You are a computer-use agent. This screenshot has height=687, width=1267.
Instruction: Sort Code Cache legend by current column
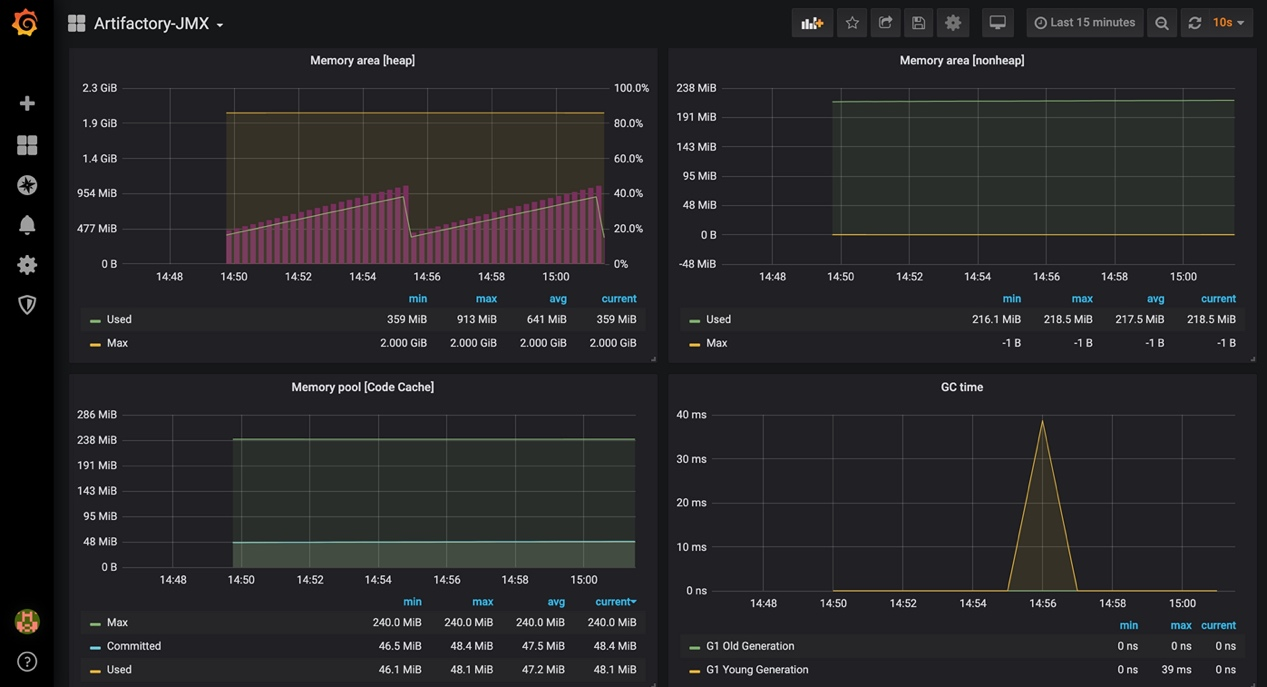(615, 602)
